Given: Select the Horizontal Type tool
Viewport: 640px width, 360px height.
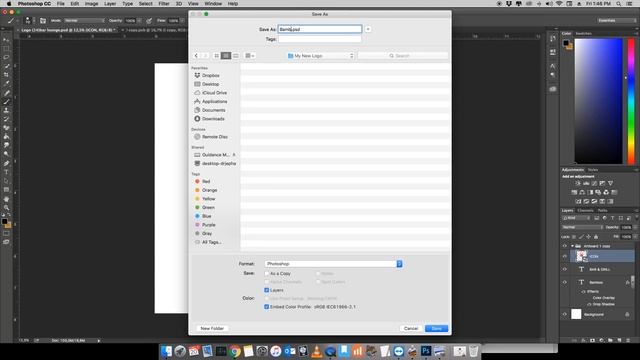Looking at the screenshot, I should [x=6, y=172].
